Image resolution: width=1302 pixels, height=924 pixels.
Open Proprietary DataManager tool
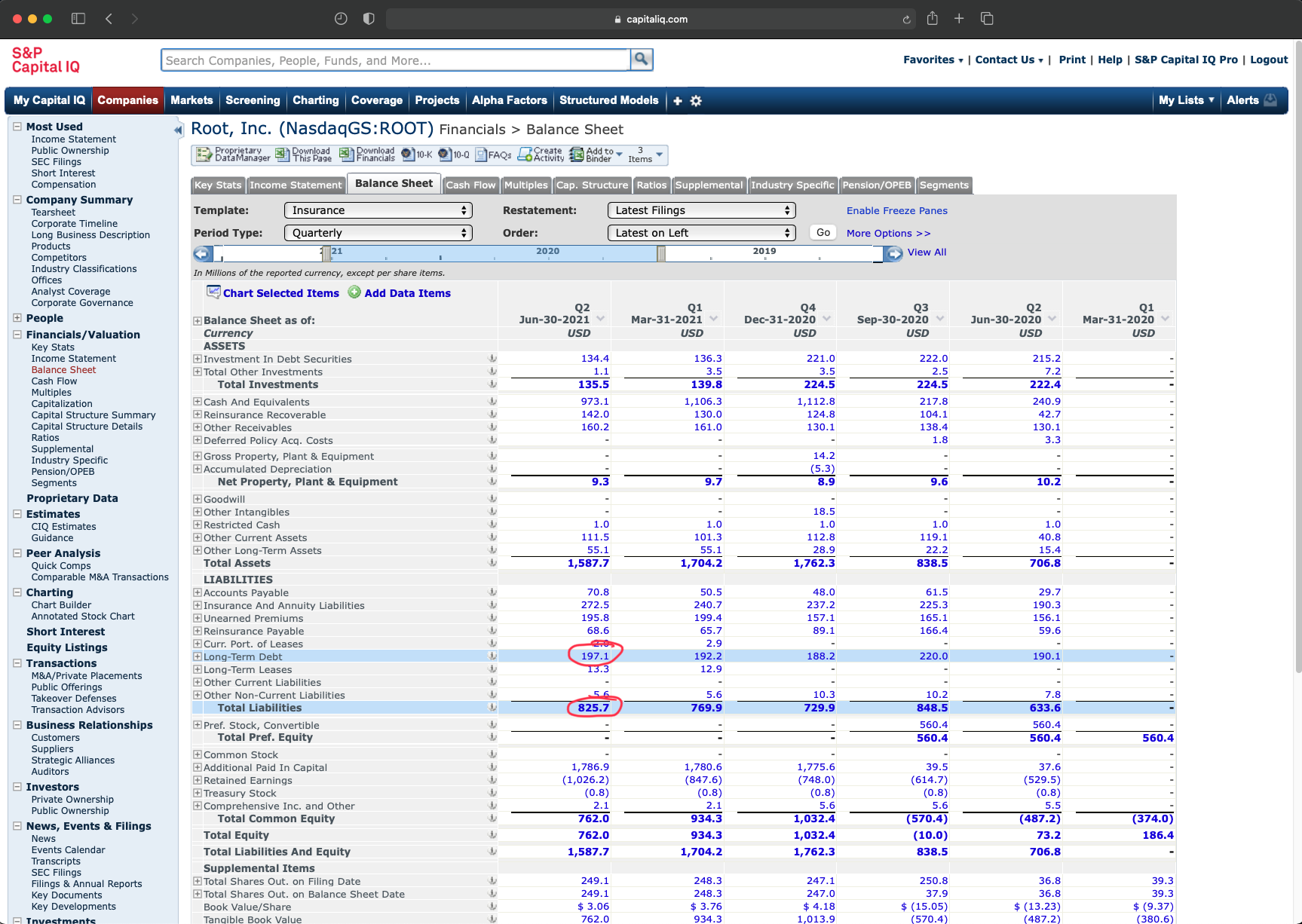coord(233,155)
